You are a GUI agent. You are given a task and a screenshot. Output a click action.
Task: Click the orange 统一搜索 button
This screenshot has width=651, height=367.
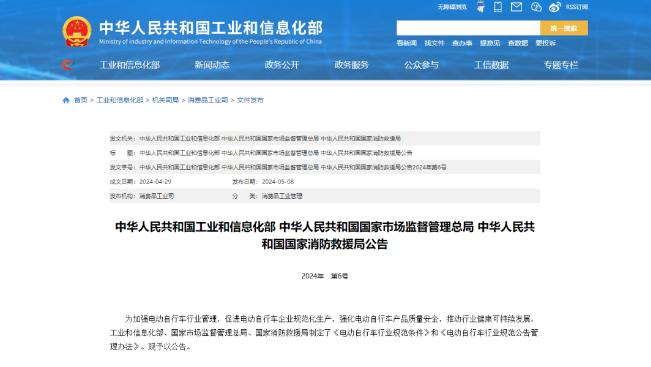tap(564, 28)
